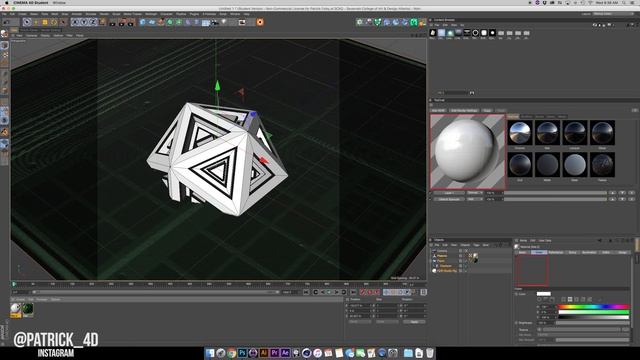Click the Camera object icon in toolbar

click(x=214, y=22)
